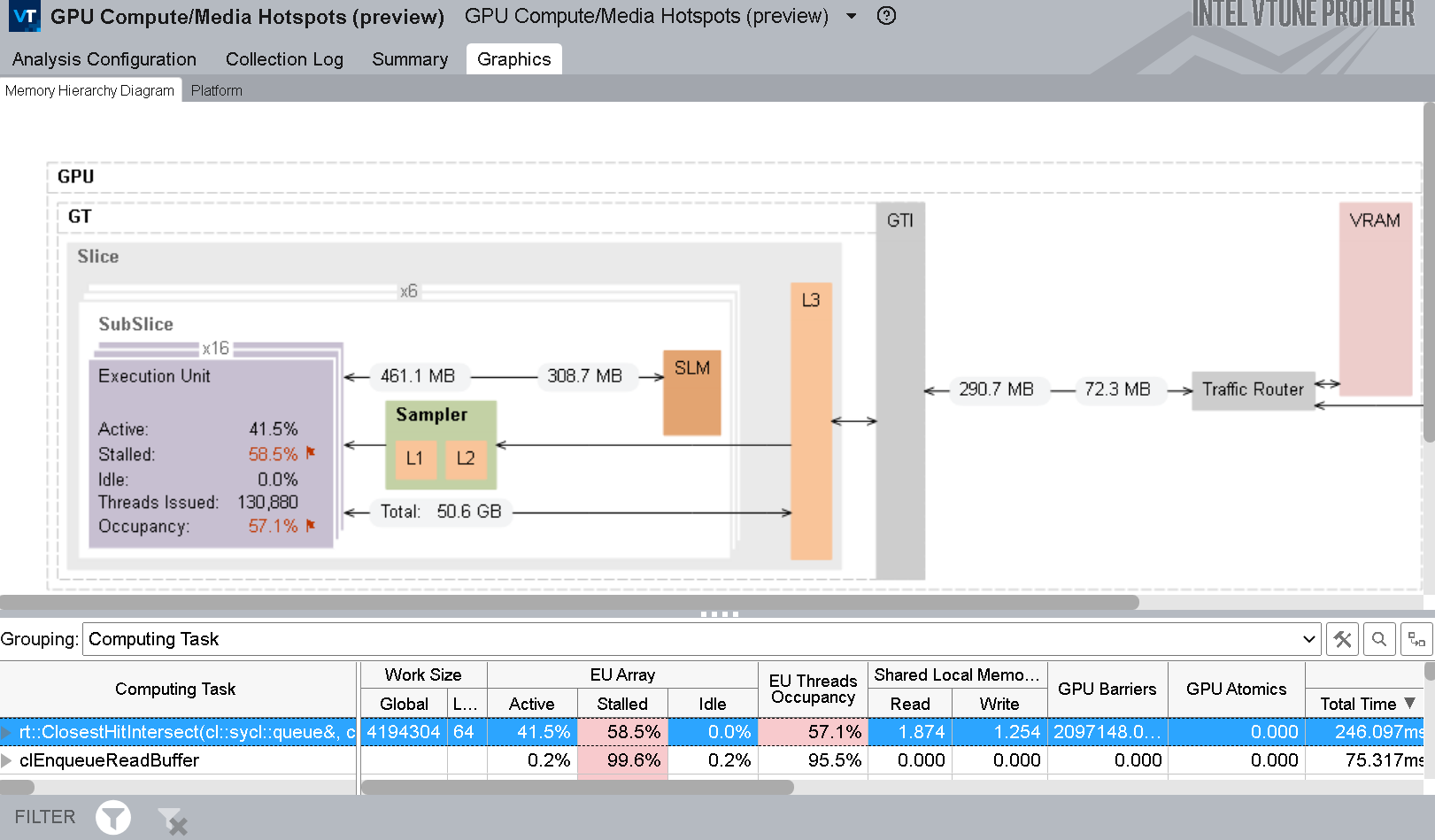Click the SLM block in diagram

[692, 392]
